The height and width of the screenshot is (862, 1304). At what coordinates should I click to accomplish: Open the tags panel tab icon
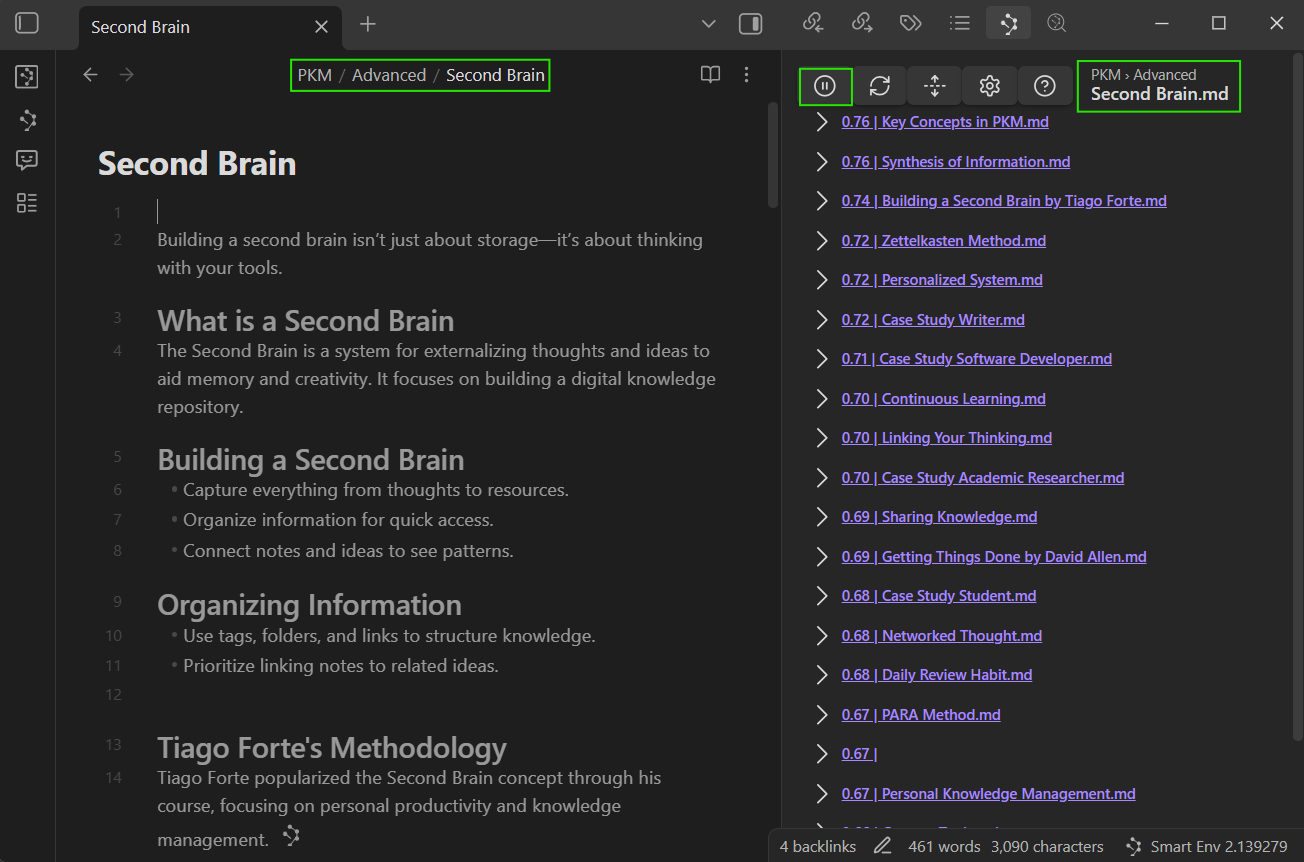click(x=910, y=24)
